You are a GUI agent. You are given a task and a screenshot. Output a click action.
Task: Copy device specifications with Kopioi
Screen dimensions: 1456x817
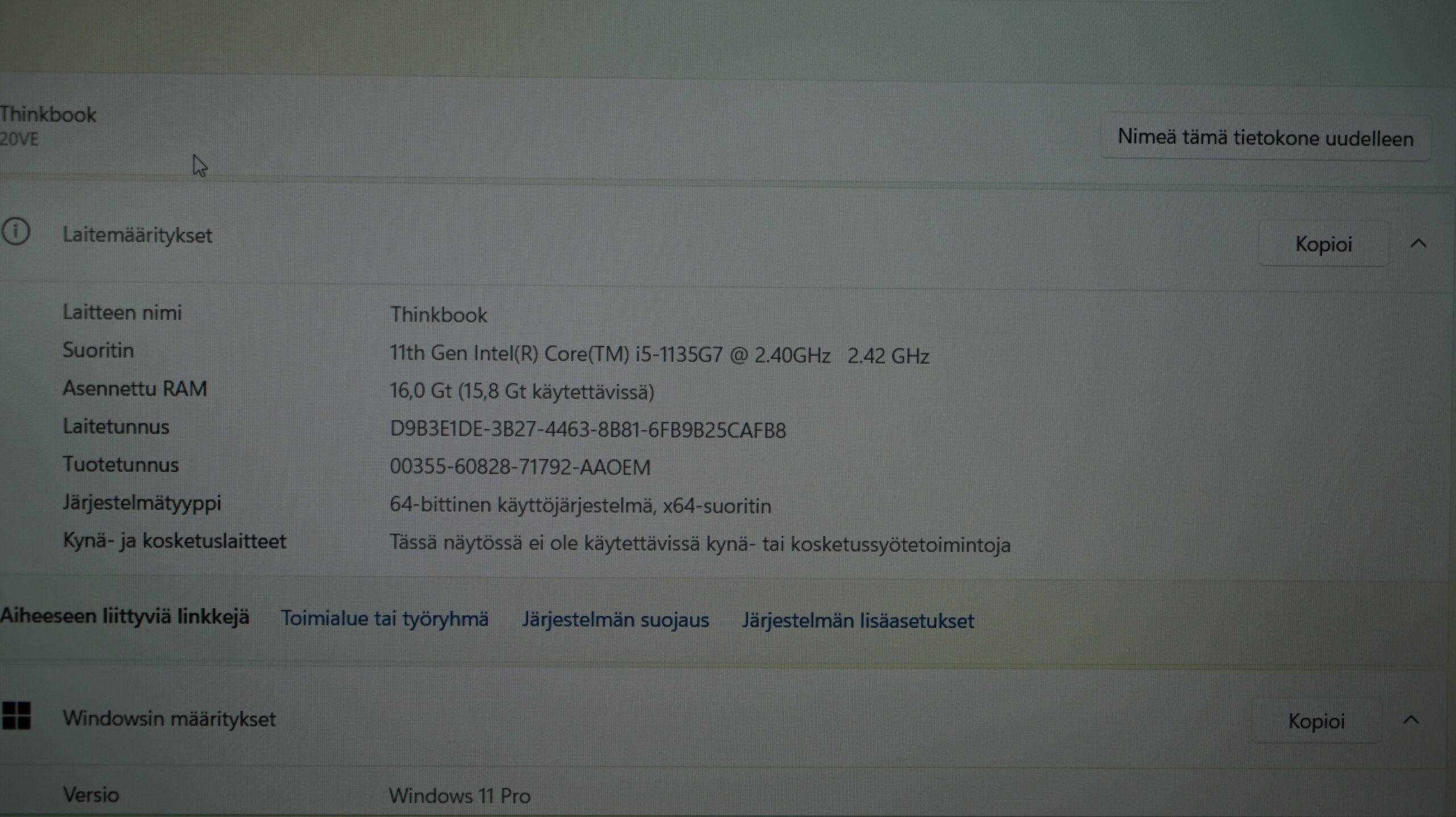point(1323,244)
